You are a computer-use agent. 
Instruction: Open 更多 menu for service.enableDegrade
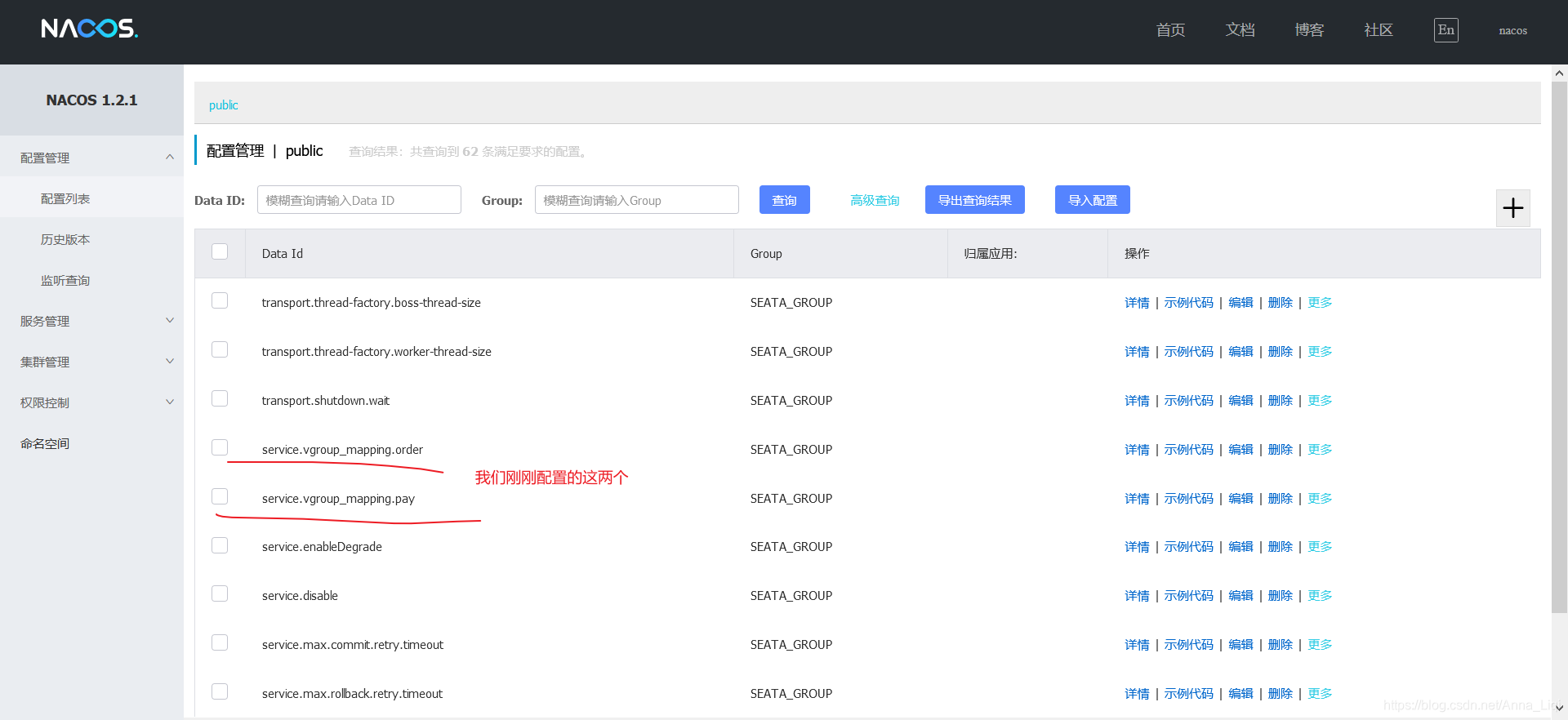(1320, 547)
